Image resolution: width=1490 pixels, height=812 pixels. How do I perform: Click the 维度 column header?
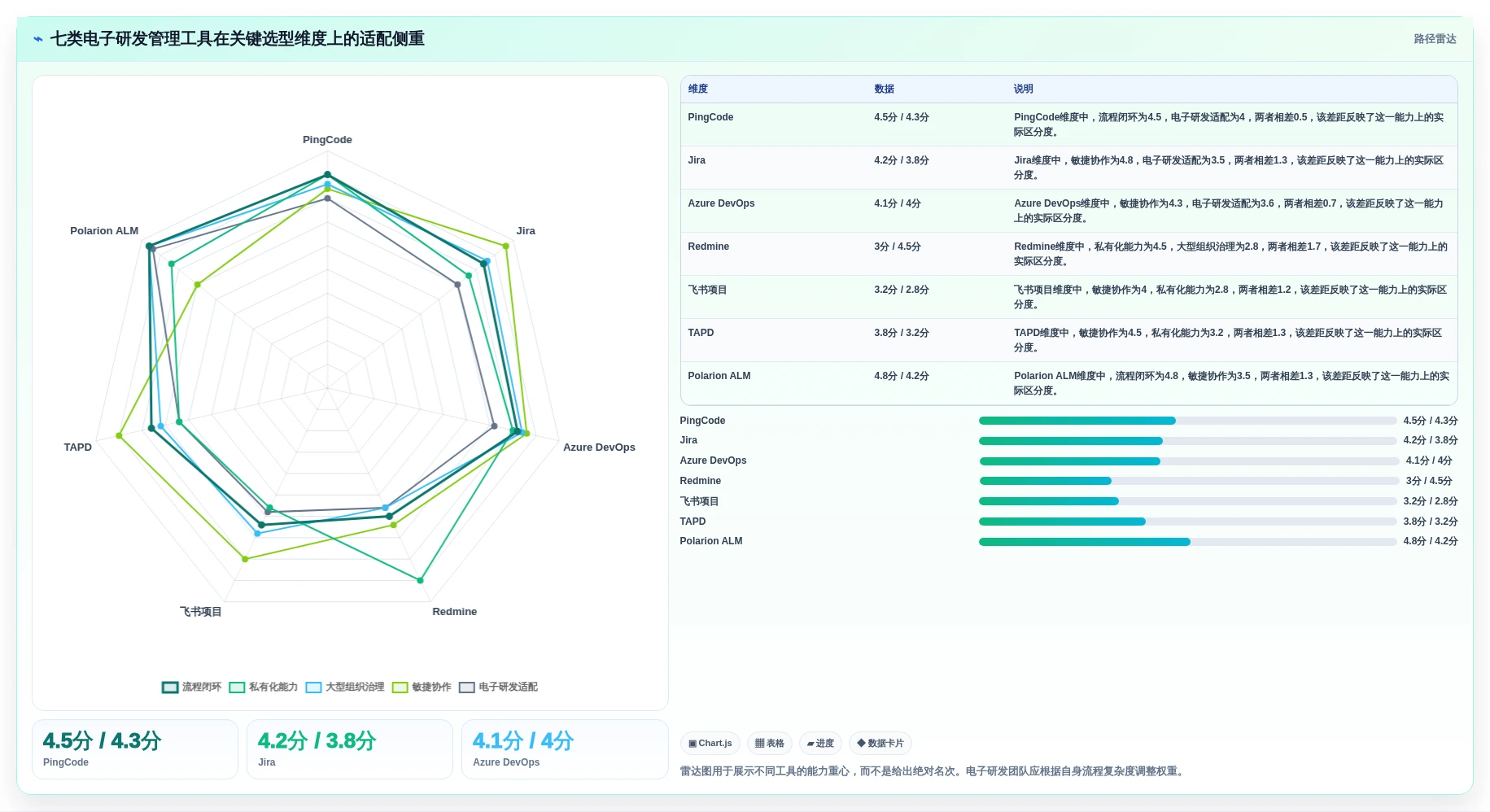(698, 89)
